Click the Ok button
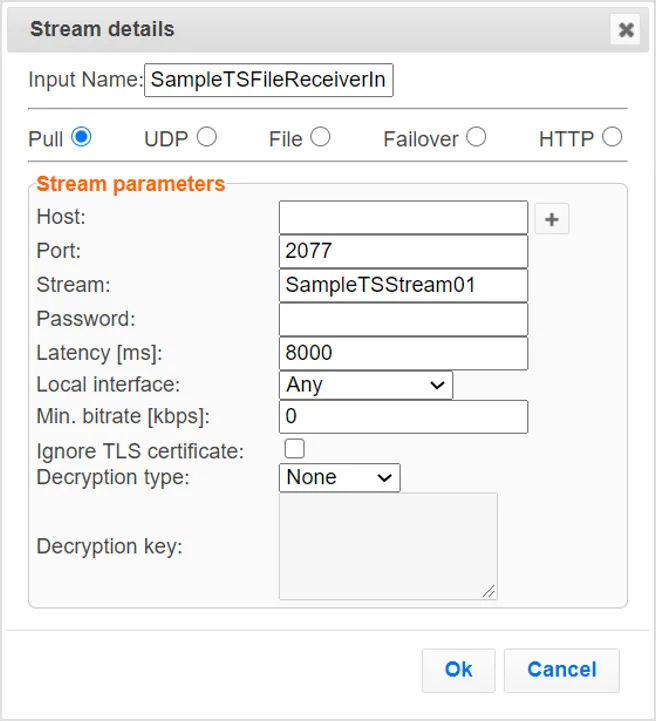 pos(458,670)
